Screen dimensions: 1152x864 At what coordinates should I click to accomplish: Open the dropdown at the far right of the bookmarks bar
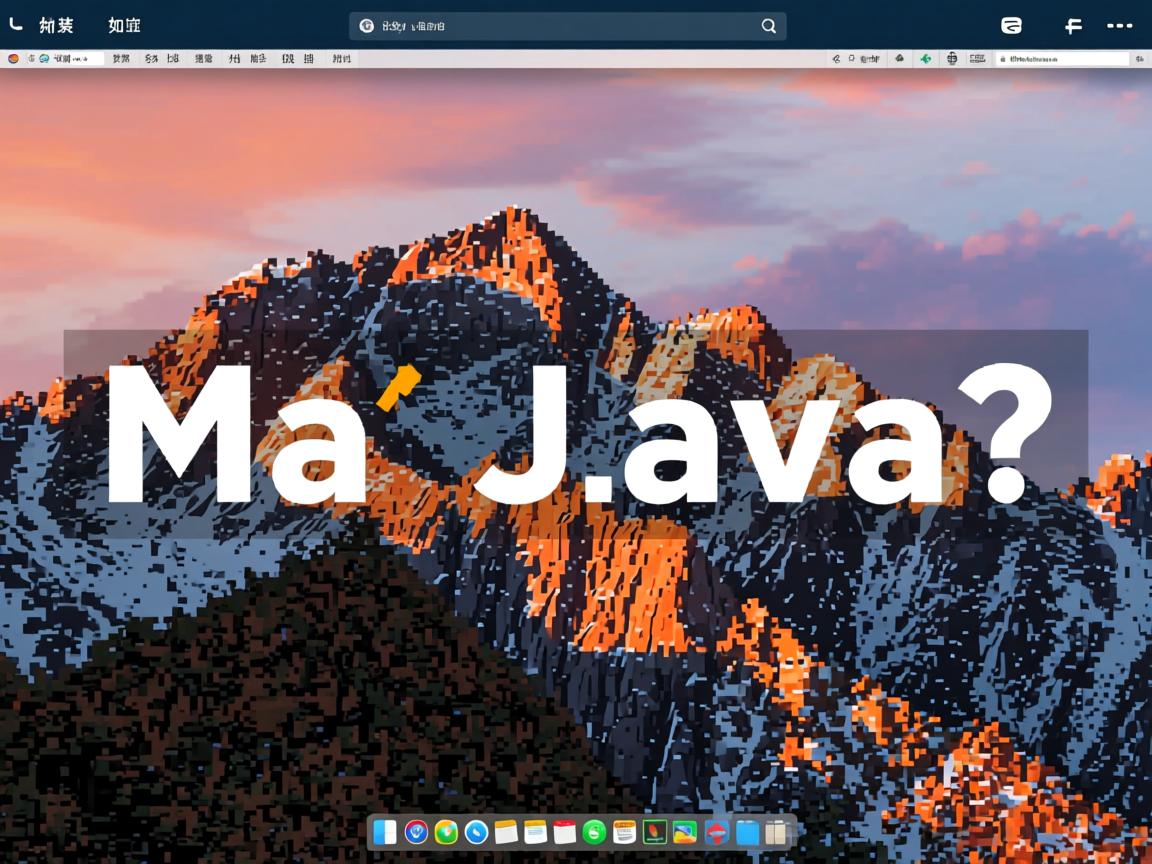pyautogui.click(x=1138, y=58)
